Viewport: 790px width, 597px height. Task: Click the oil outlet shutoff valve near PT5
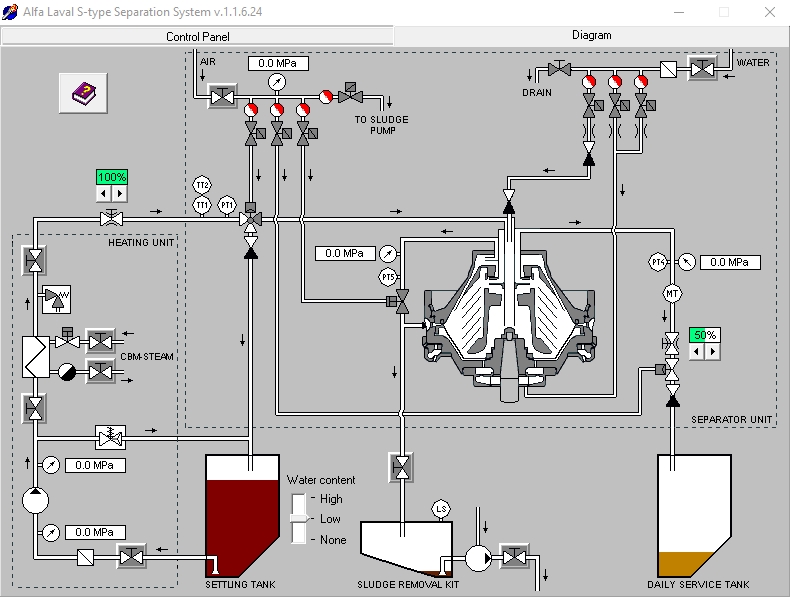click(x=400, y=302)
